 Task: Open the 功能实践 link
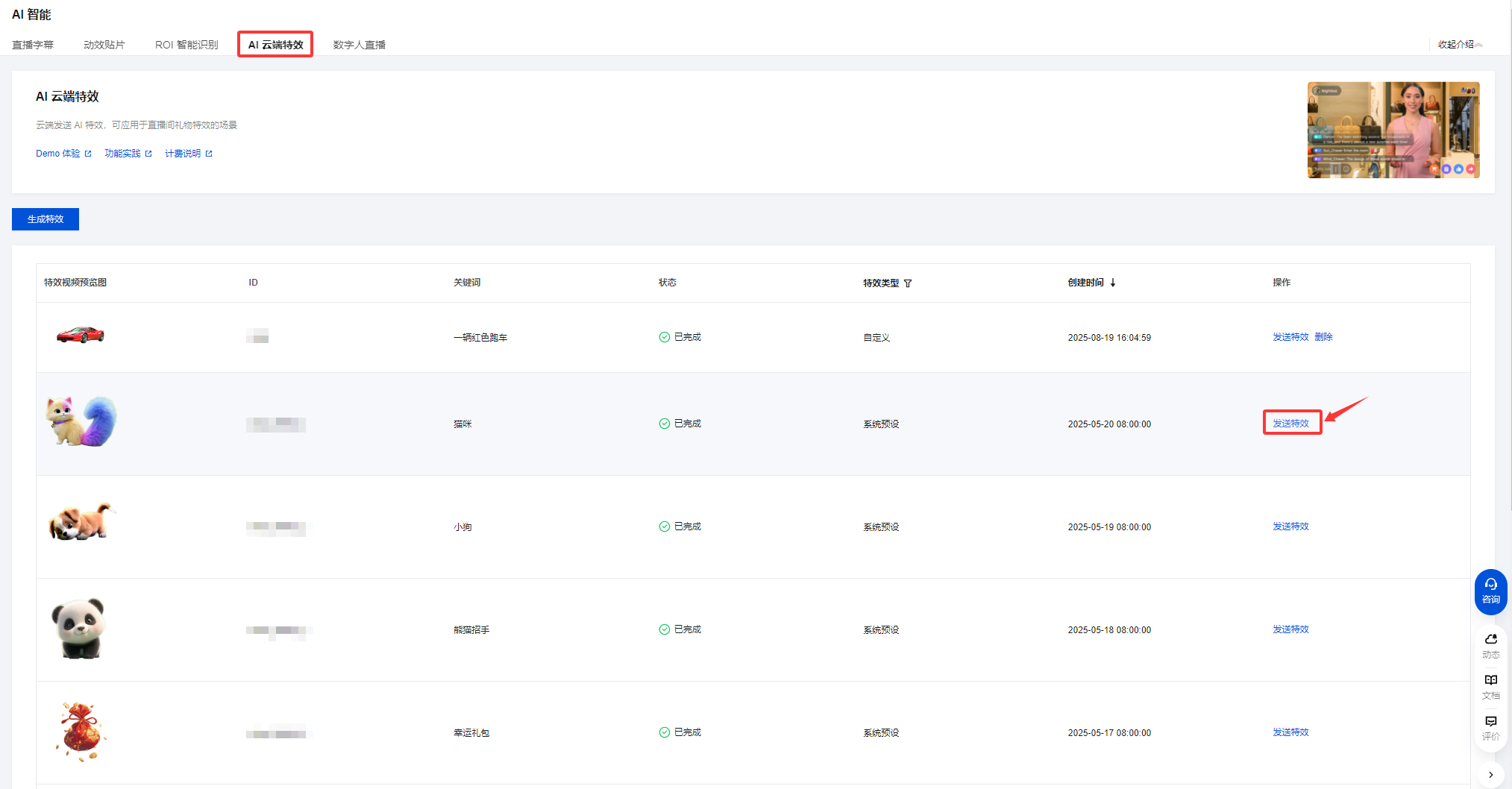pyautogui.click(x=128, y=154)
